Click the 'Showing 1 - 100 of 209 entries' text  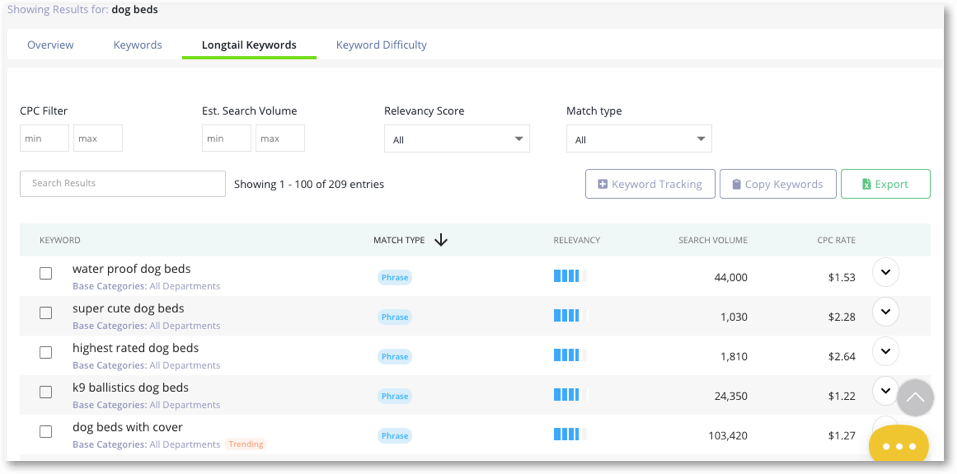click(309, 184)
